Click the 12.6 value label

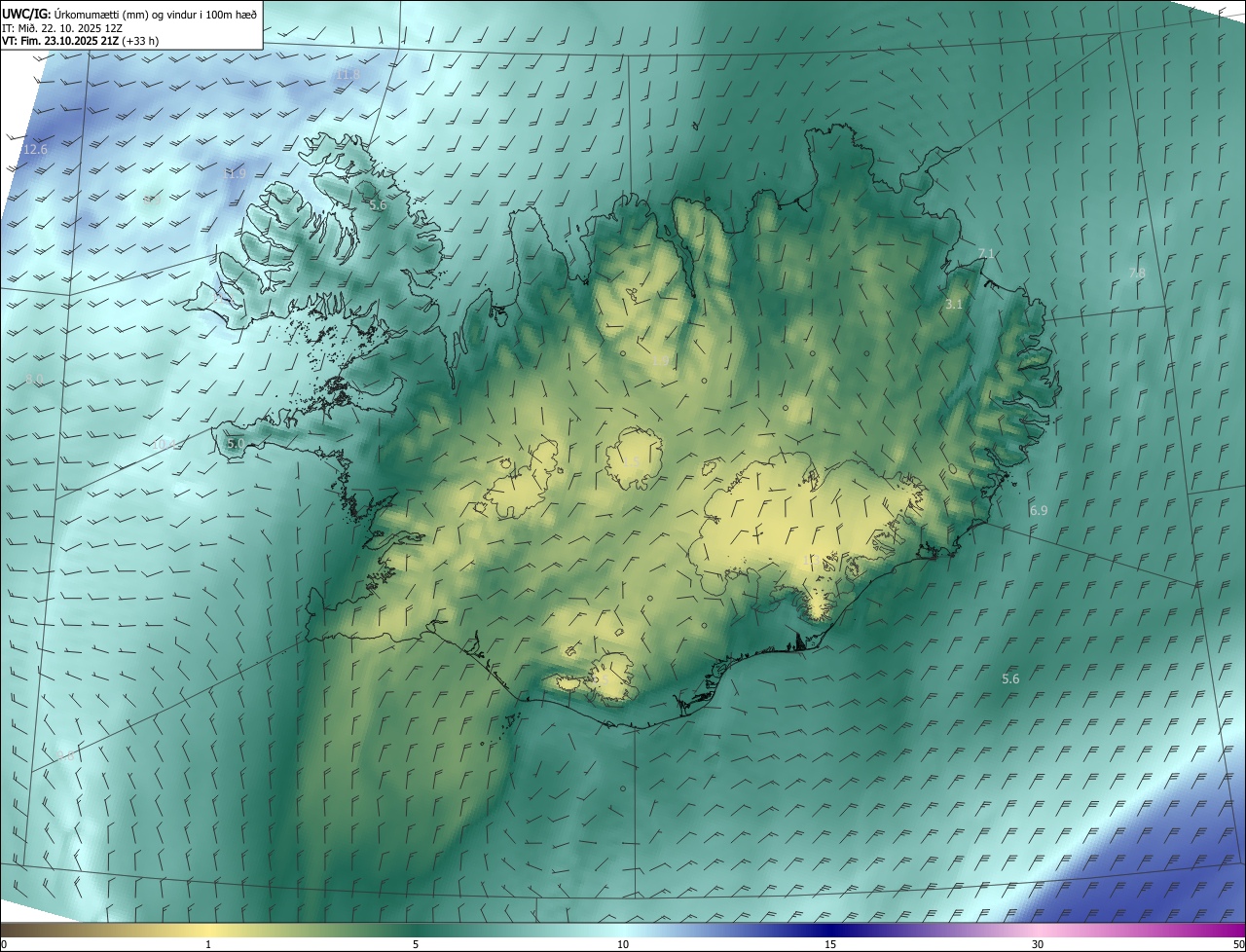(35, 150)
